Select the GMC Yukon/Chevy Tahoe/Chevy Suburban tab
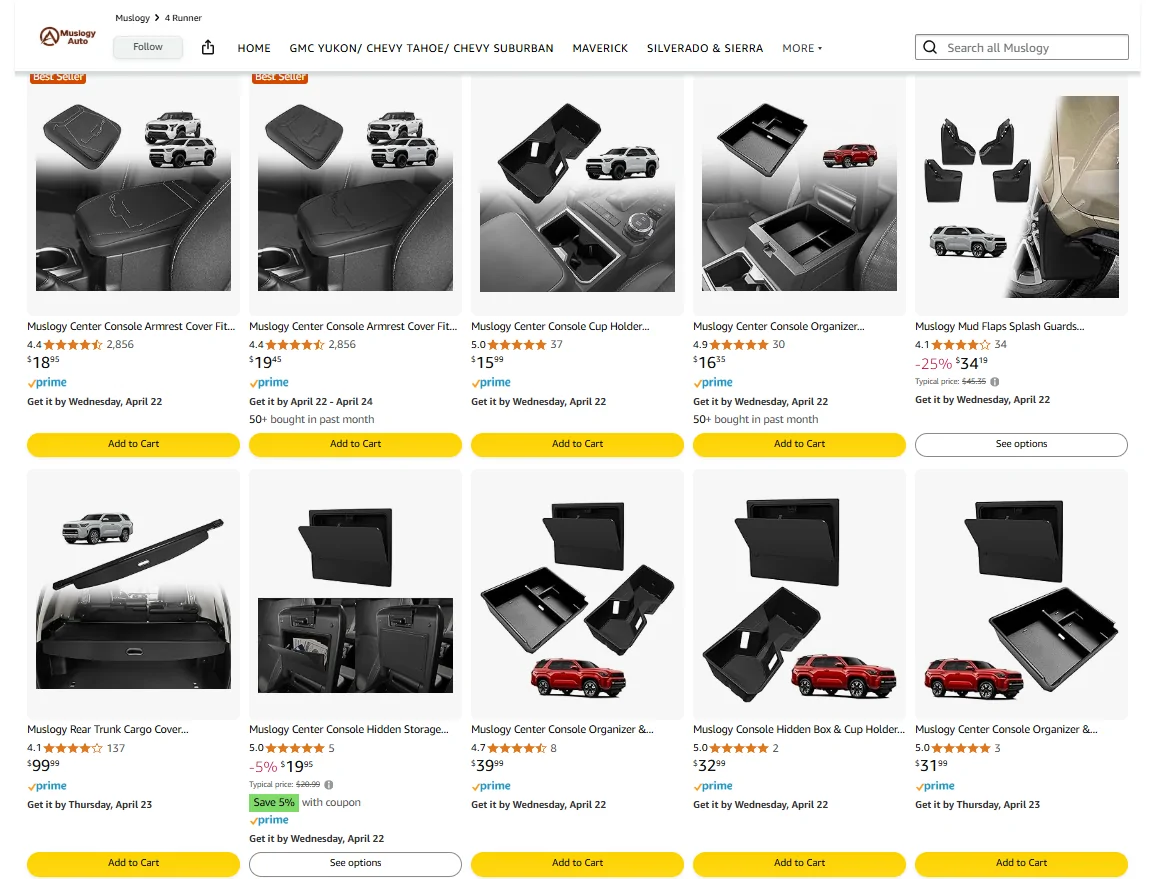Viewport: 1149px width, 879px height. pyautogui.click(x=421, y=48)
